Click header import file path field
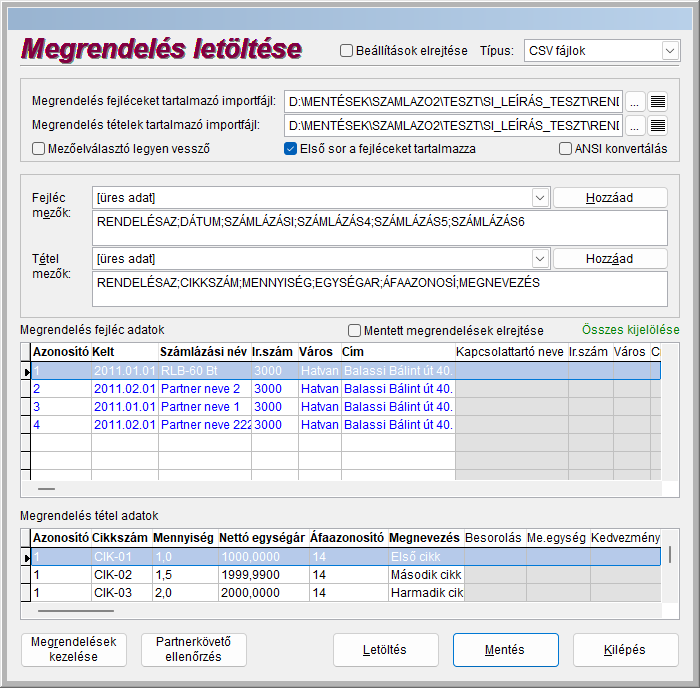Image resolution: width=700 pixels, height=688 pixels. point(453,102)
